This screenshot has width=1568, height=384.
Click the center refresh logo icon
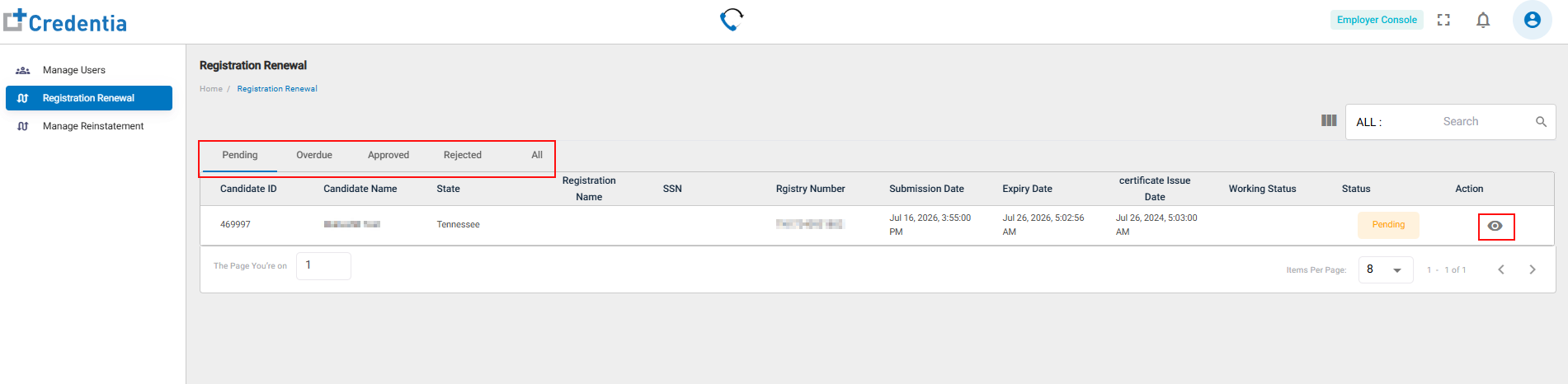tap(732, 19)
